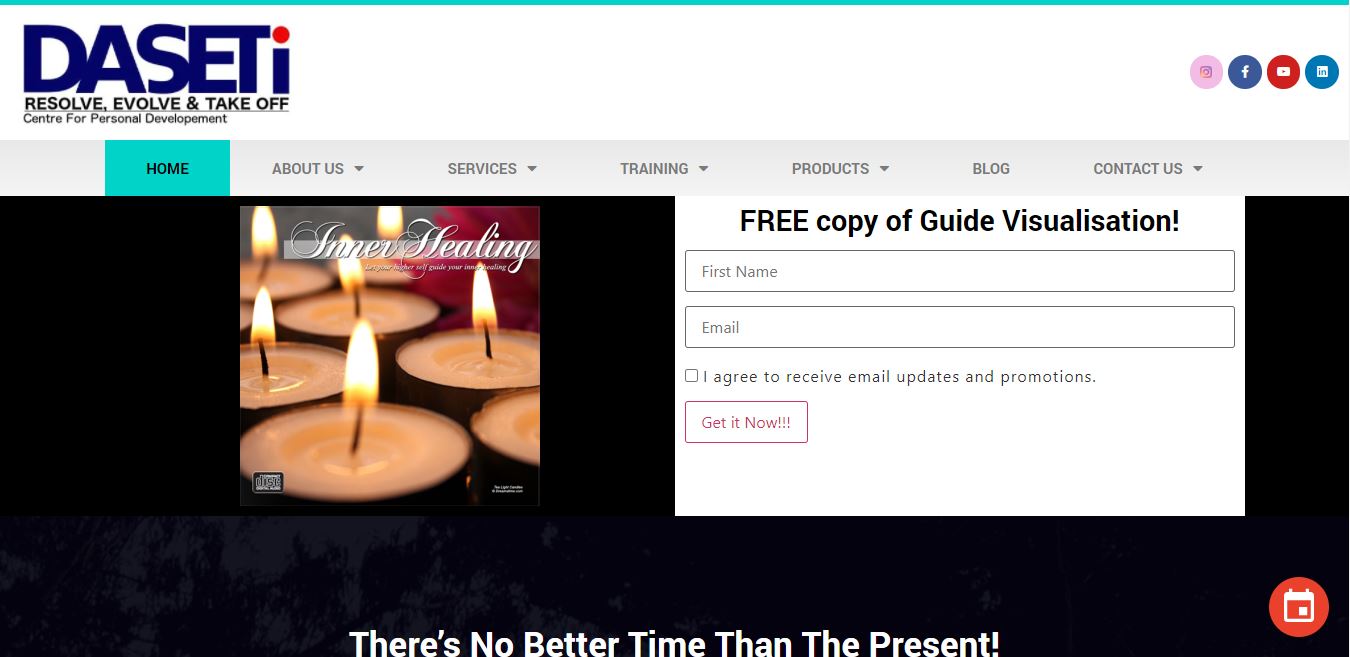1350x657 pixels.
Task: Expand the Services dropdown arrow
Action: pos(532,169)
